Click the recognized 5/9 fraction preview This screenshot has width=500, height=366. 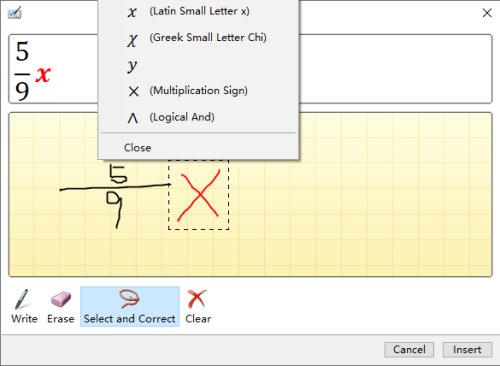point(22,70)
